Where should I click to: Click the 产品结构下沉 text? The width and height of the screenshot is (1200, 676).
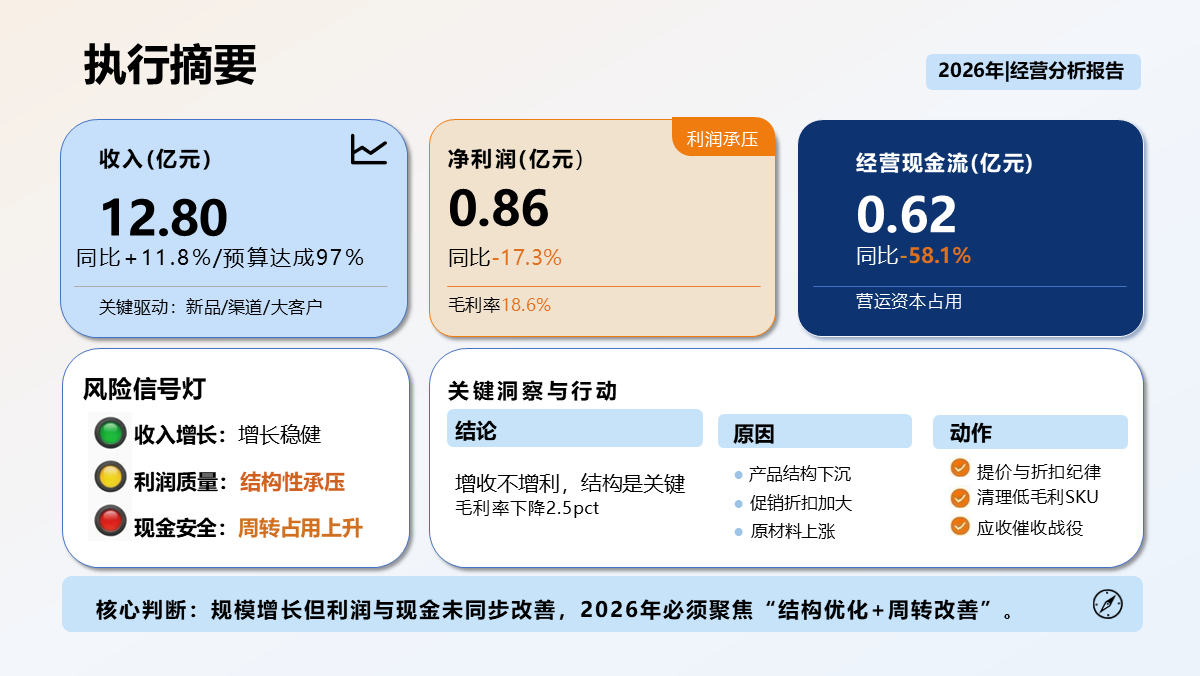pyautogui.click(x=800, y=474)
